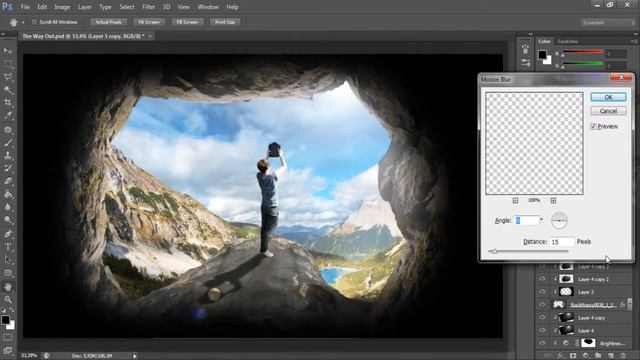Select the Horizontal Type tool
640x360 pixels.
(x=8, y=247)
